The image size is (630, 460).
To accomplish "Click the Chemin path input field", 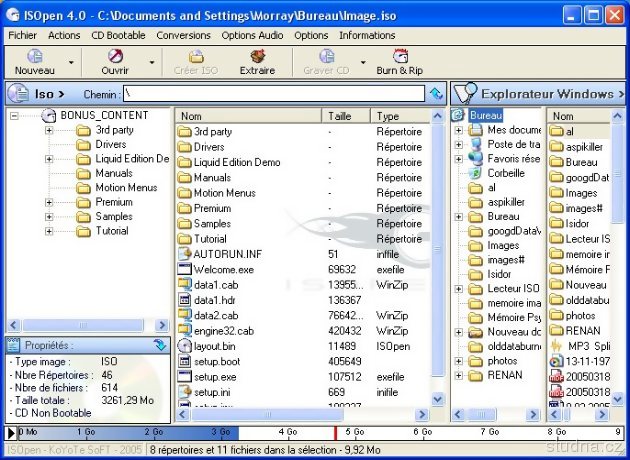I will 272,94.
